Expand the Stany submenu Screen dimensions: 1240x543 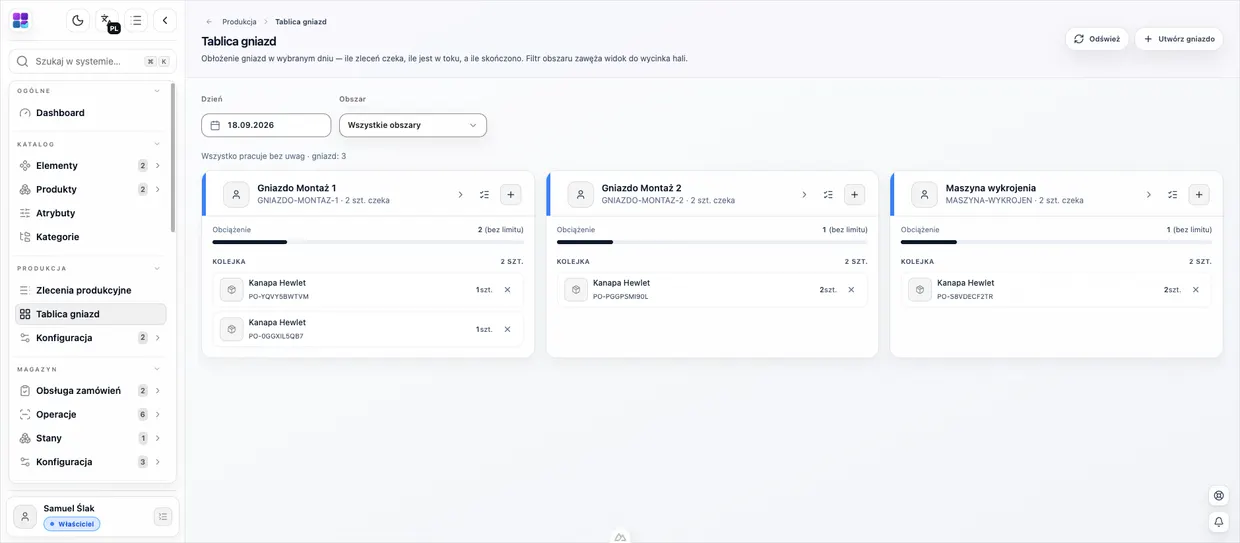[158, 439]
